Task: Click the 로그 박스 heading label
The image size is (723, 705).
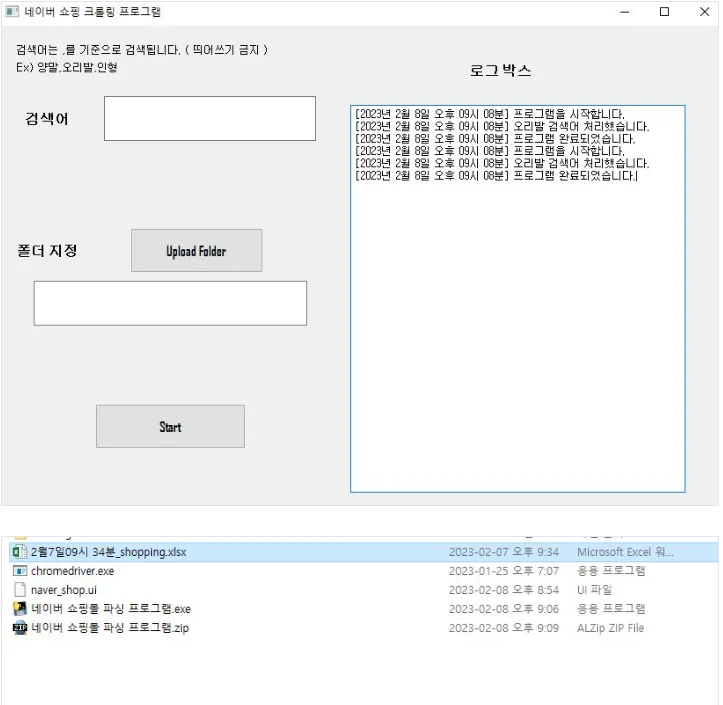Action: click(x=500, y=71)
